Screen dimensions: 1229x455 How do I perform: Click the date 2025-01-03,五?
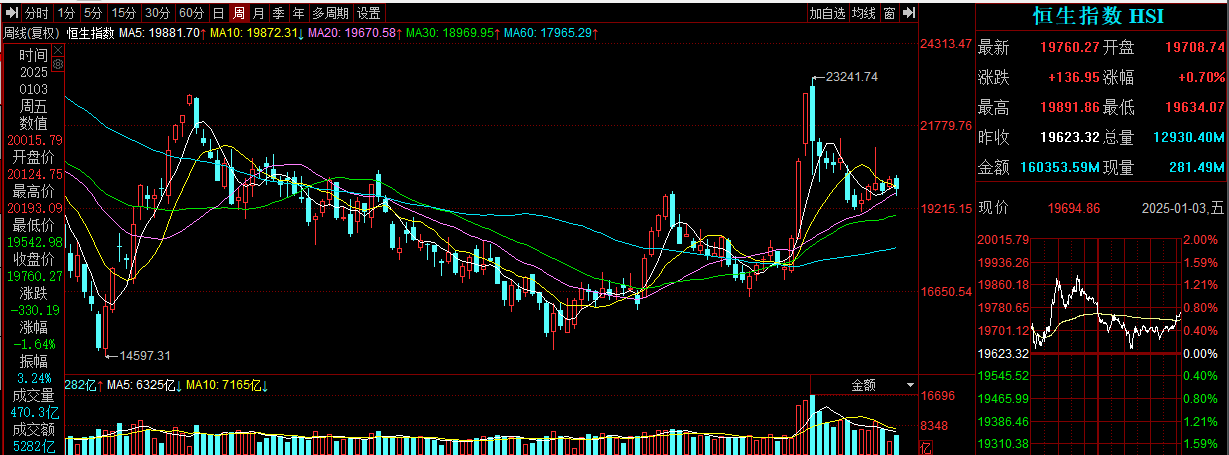pyautogui.click(x=1183, y=208)
